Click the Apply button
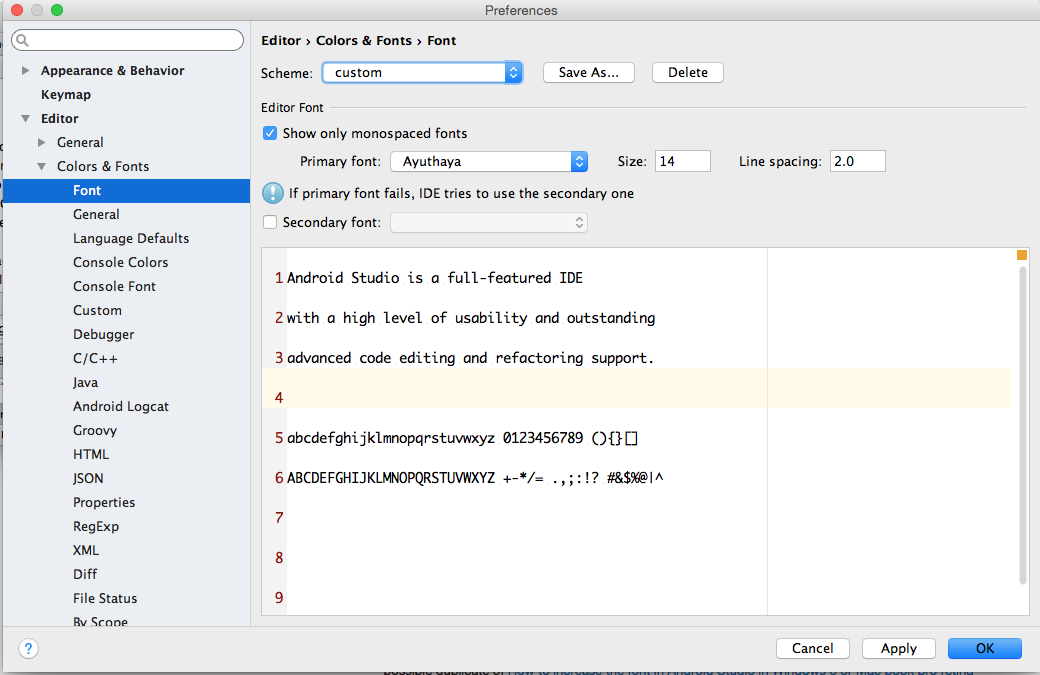Viewport: 1040px width, 675px height. click(x=899, y=648)
